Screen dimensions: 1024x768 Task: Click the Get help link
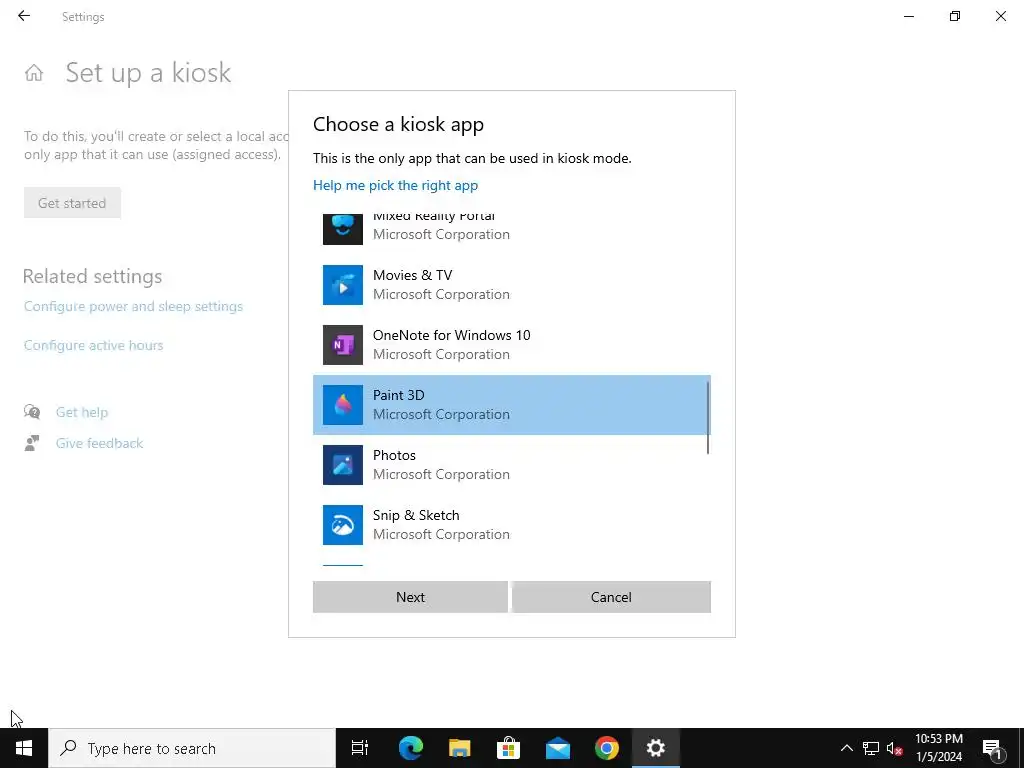[82, 412]
